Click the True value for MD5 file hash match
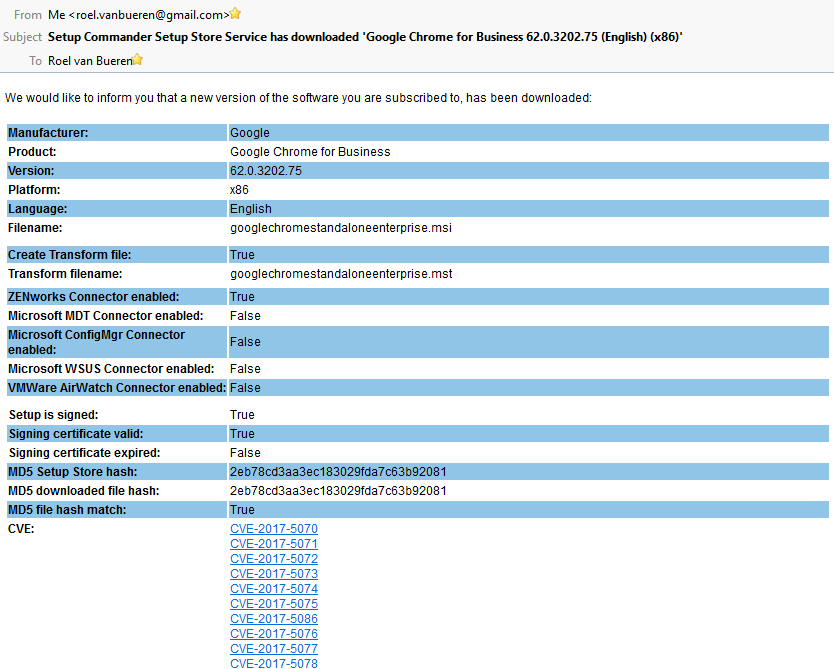 (242, 510)
